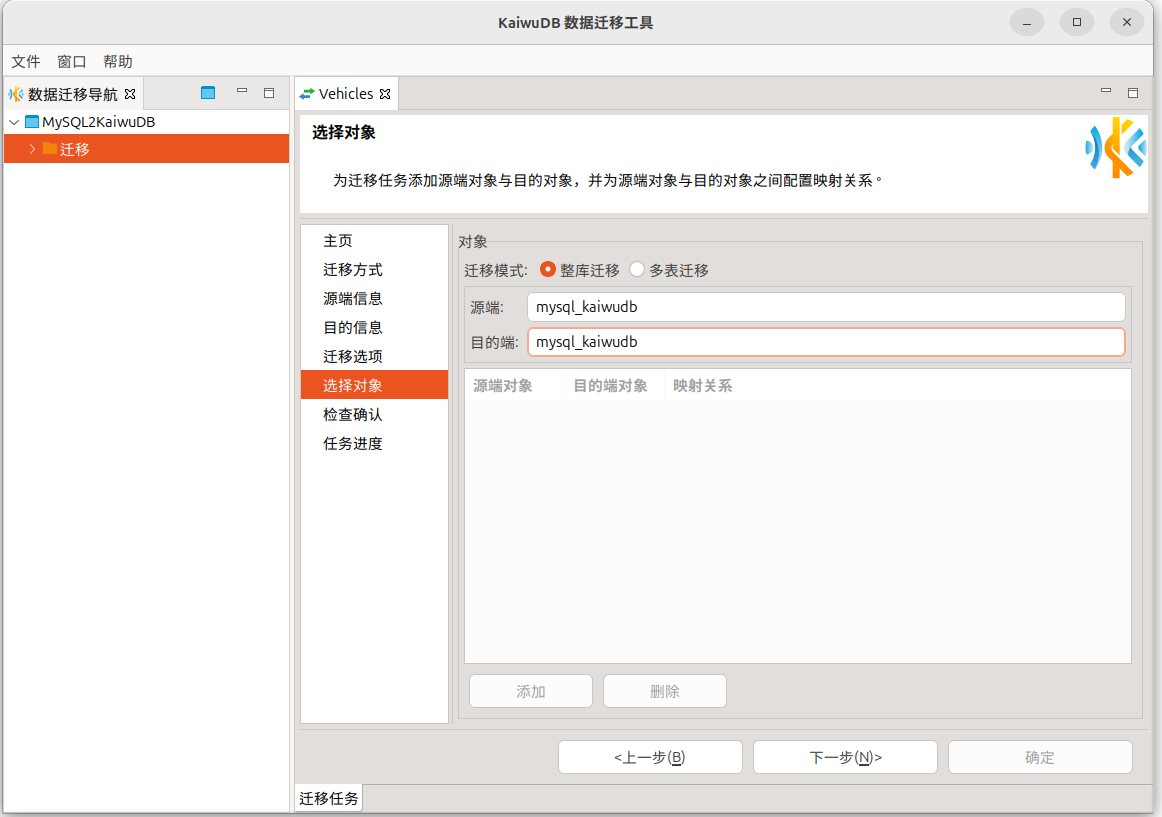Click the orange 迁移 folder icon
The image size is (1162, 817).
[50, 149]
